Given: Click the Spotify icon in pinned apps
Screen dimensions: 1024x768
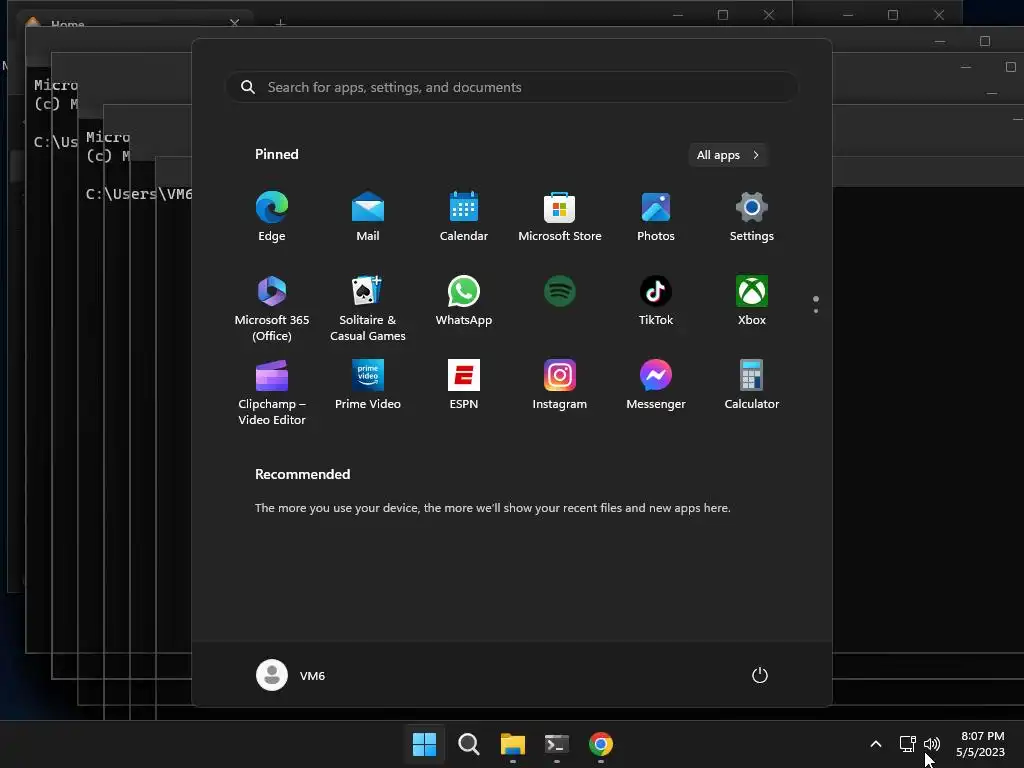Looking at the screenshot, I should (x=560, y=291).
